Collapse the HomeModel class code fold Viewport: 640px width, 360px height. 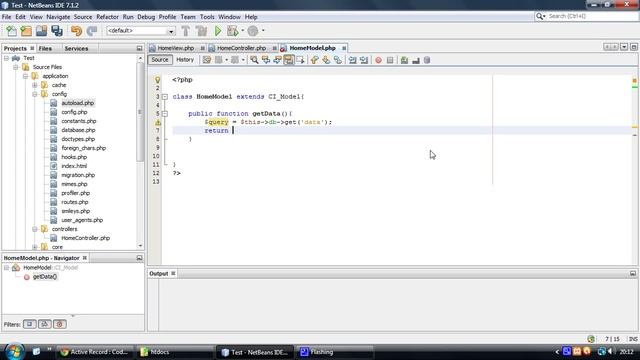click(165, 97)
